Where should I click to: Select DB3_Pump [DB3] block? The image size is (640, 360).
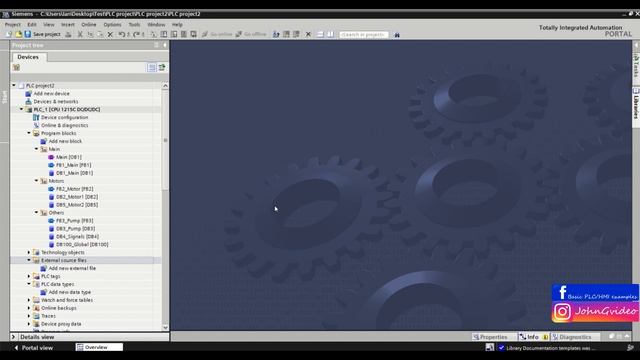tap(76, 229)
